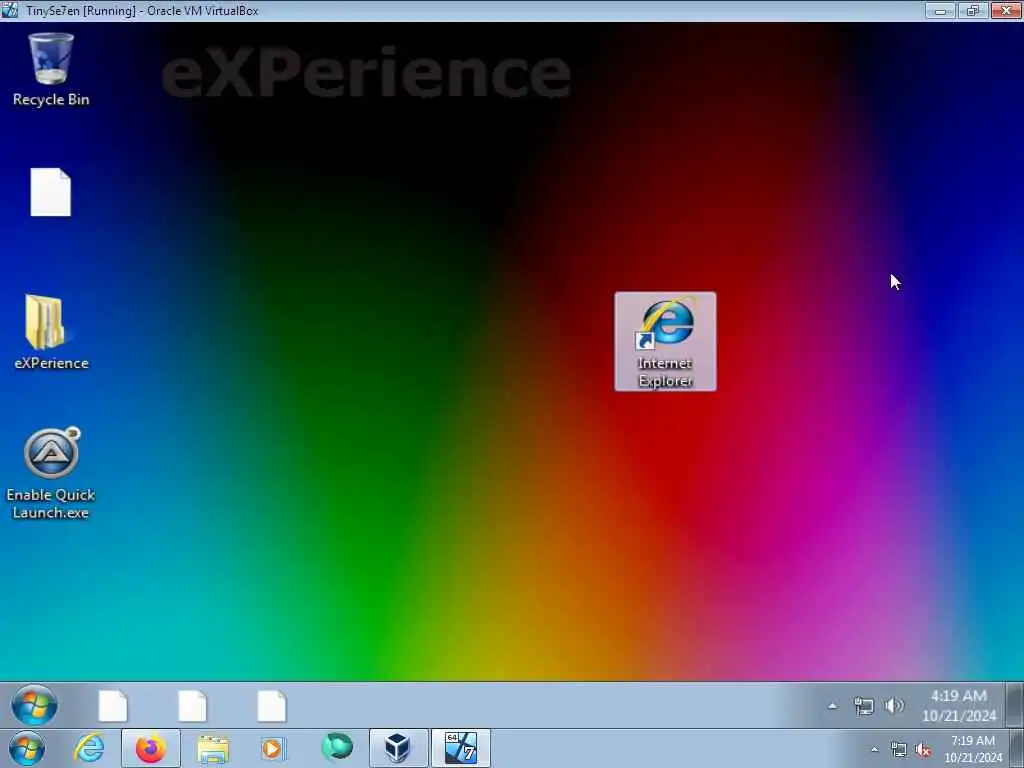Click host muted volume icon
This screenshot has height=768, width=1024.
(x=923, y=750)
